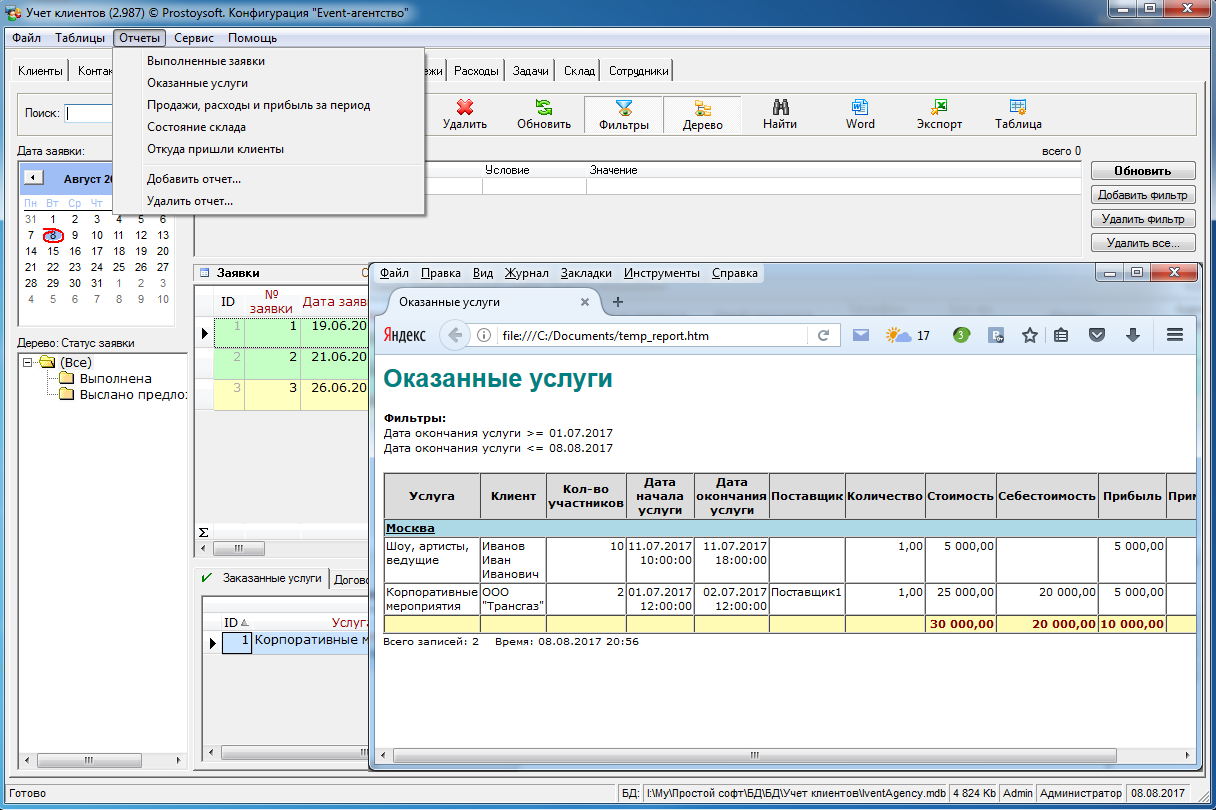Open the browser downloads arrow icon
Viewport: 1216px width, 810px height.
coord(1133,336)
